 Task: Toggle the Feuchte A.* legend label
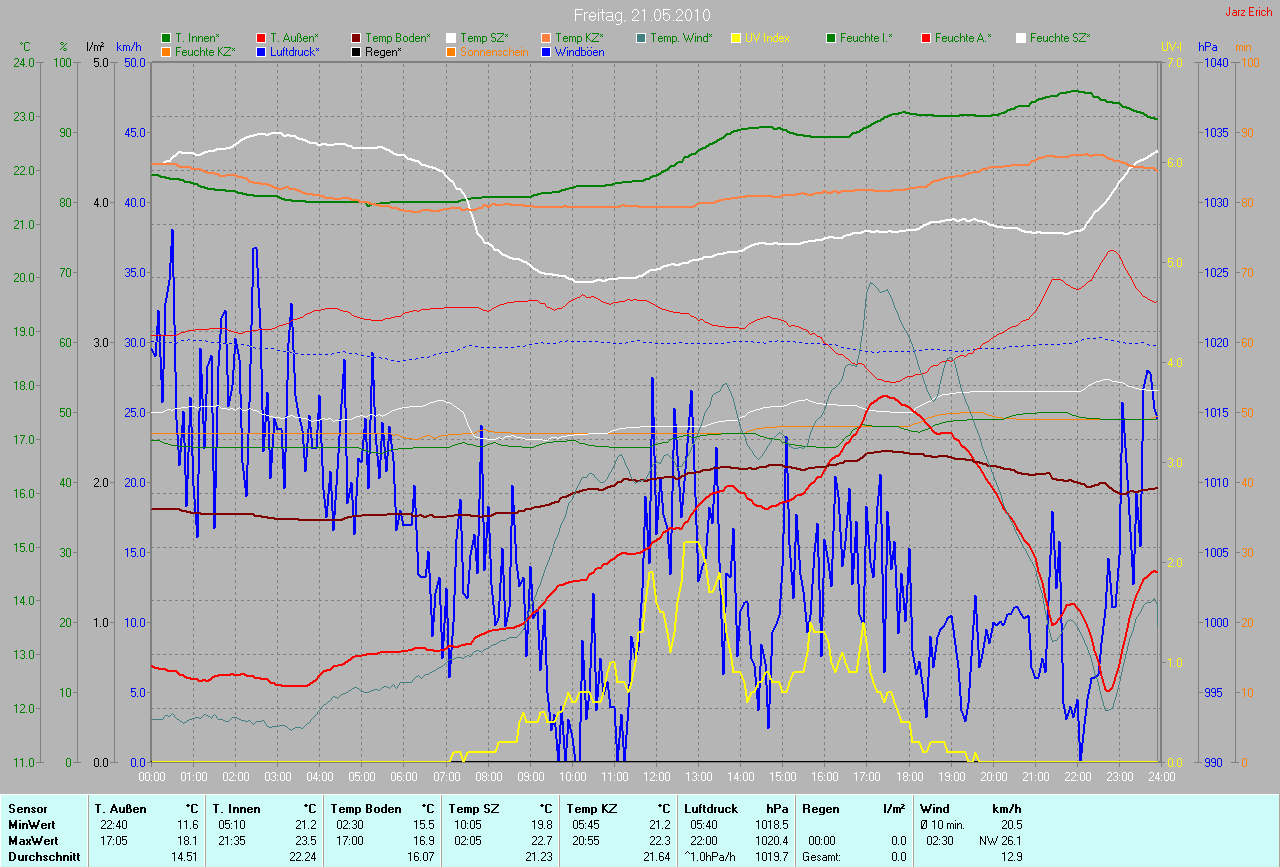(964, 38)
